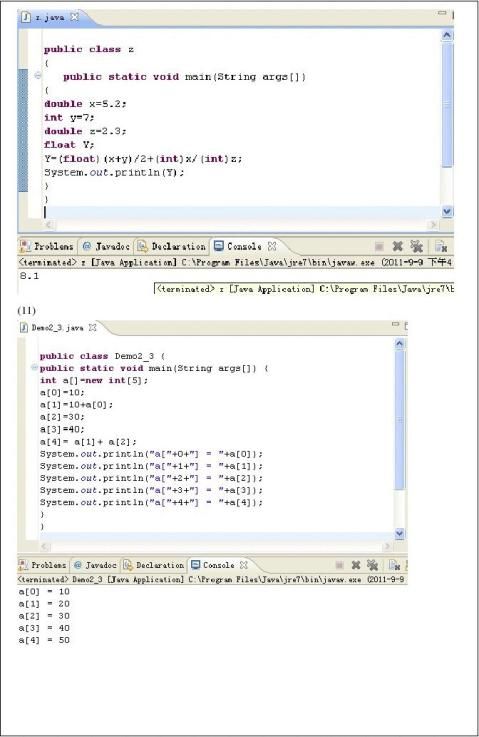Minimize the z.java editor area
Image resolution: width=479 pixels, height=737 pixels.
442,13
